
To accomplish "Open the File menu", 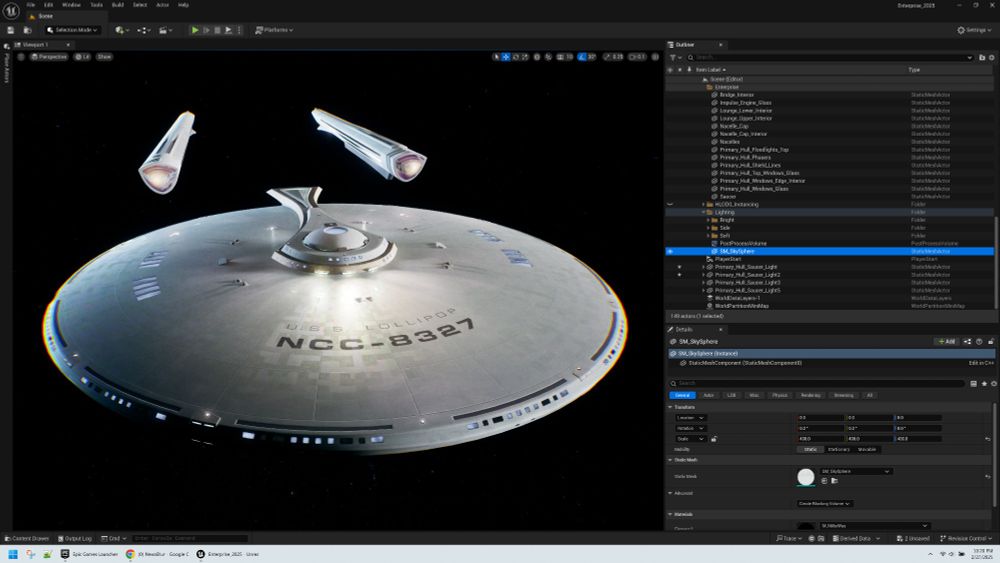I will click(31, 4).
